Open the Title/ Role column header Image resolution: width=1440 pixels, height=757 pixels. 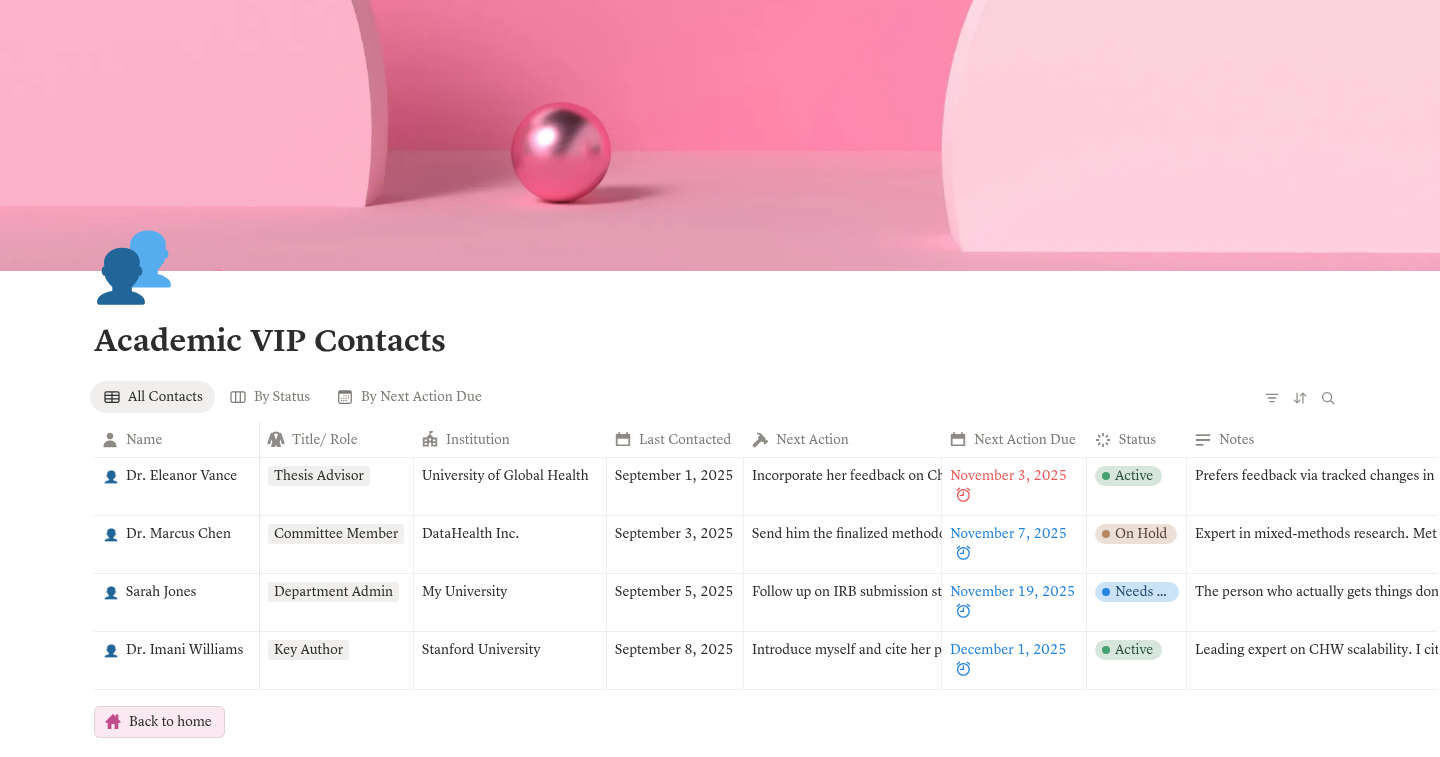pos(336,439)
